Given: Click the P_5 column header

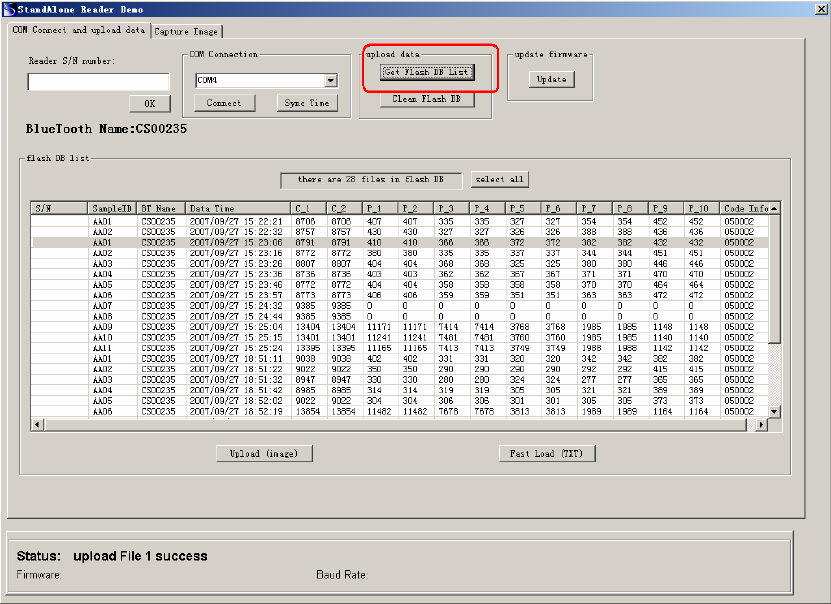Looking at the screenshot, I should pos(523,208).
